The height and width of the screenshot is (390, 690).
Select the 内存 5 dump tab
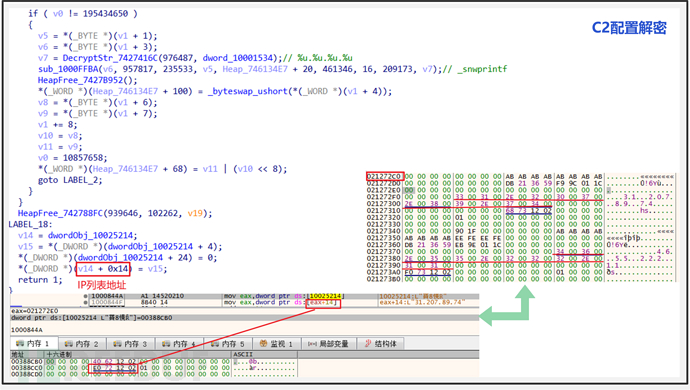pos(228,344)
